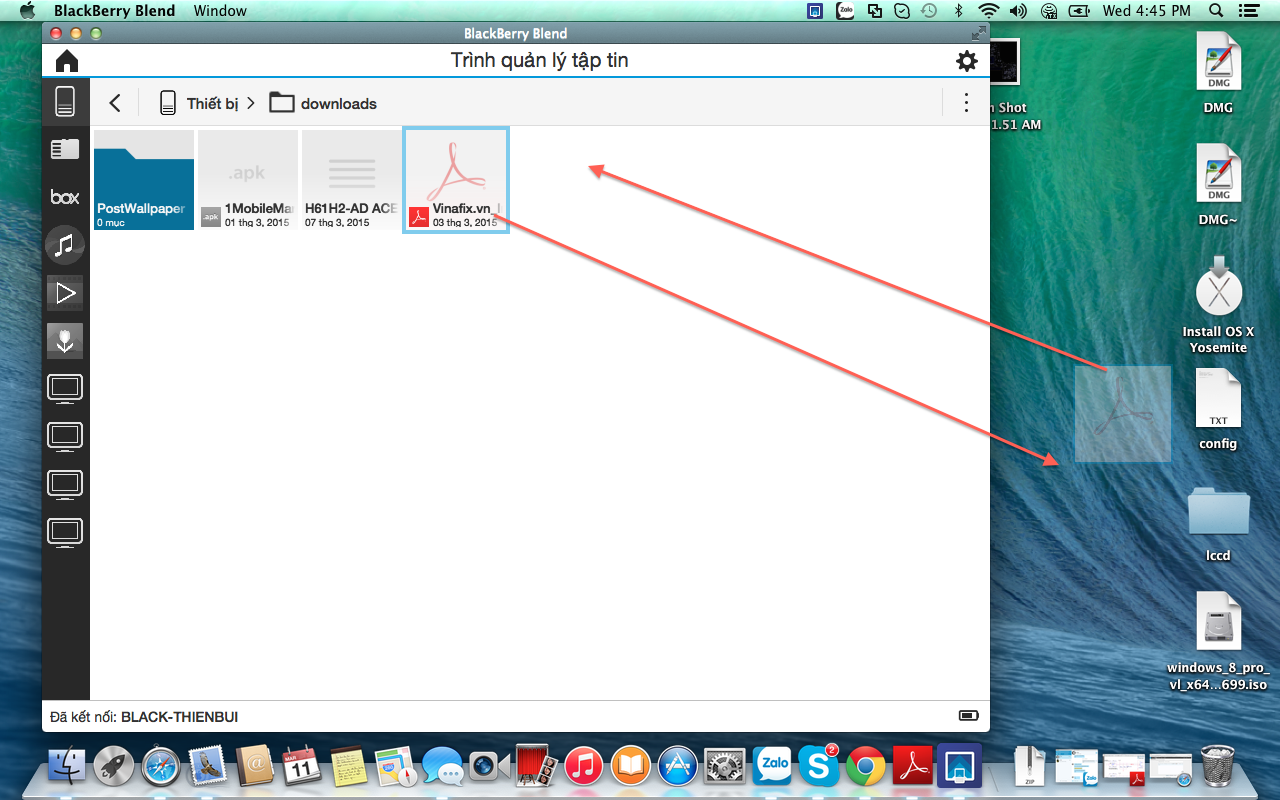
Task: Click the battery indicator in Blend status bar
Action: click(x=968, y=716)
